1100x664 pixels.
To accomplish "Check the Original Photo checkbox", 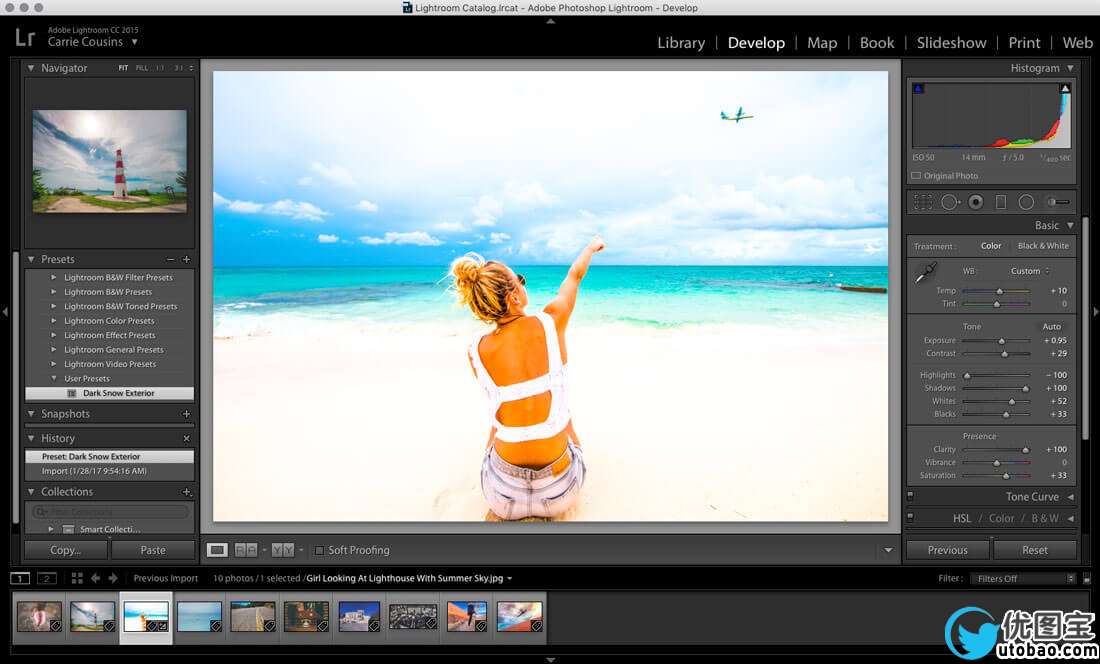I will [x=916, y=176].
